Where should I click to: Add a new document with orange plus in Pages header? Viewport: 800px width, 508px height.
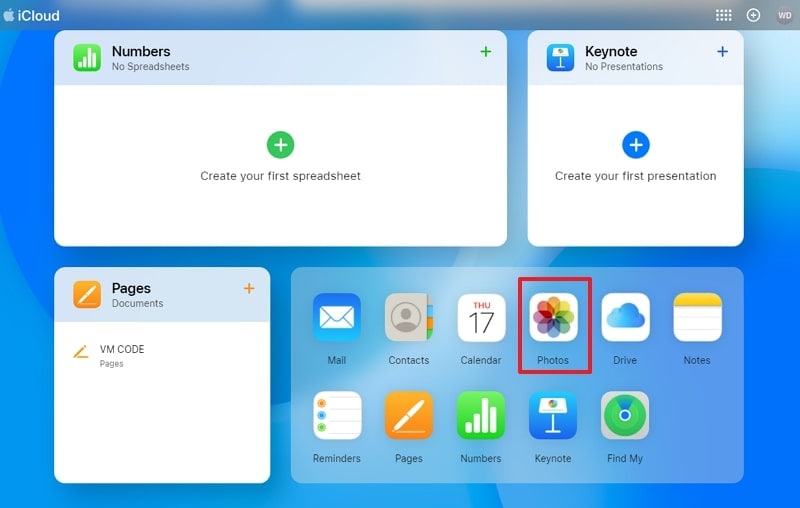click(x=249, y=288)
